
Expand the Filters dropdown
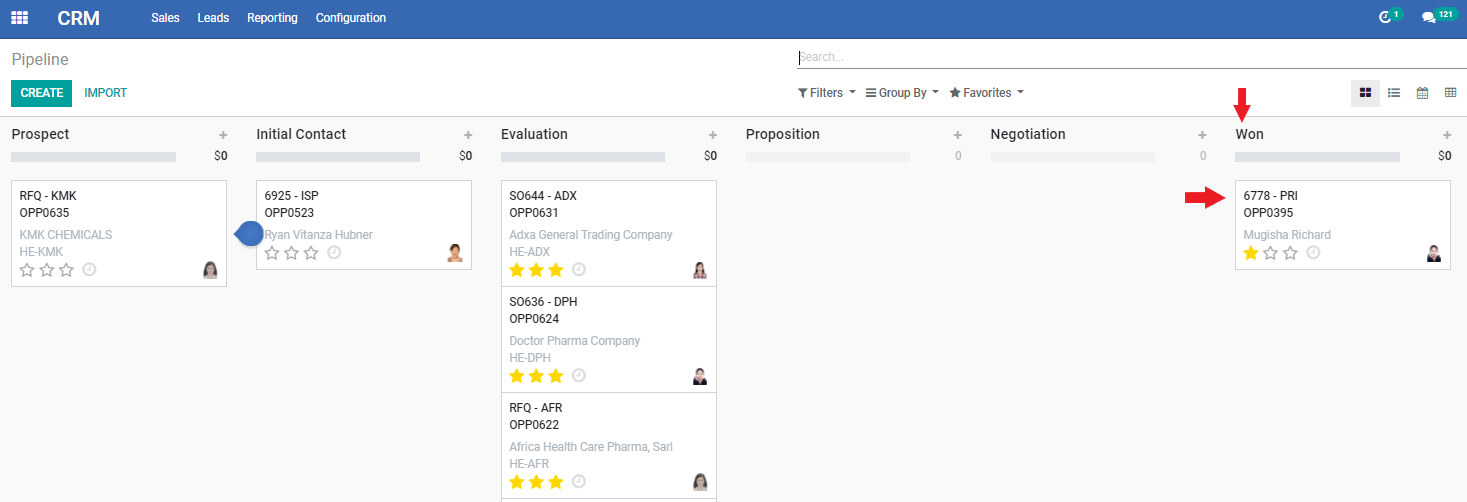click(x=827, y=93)
